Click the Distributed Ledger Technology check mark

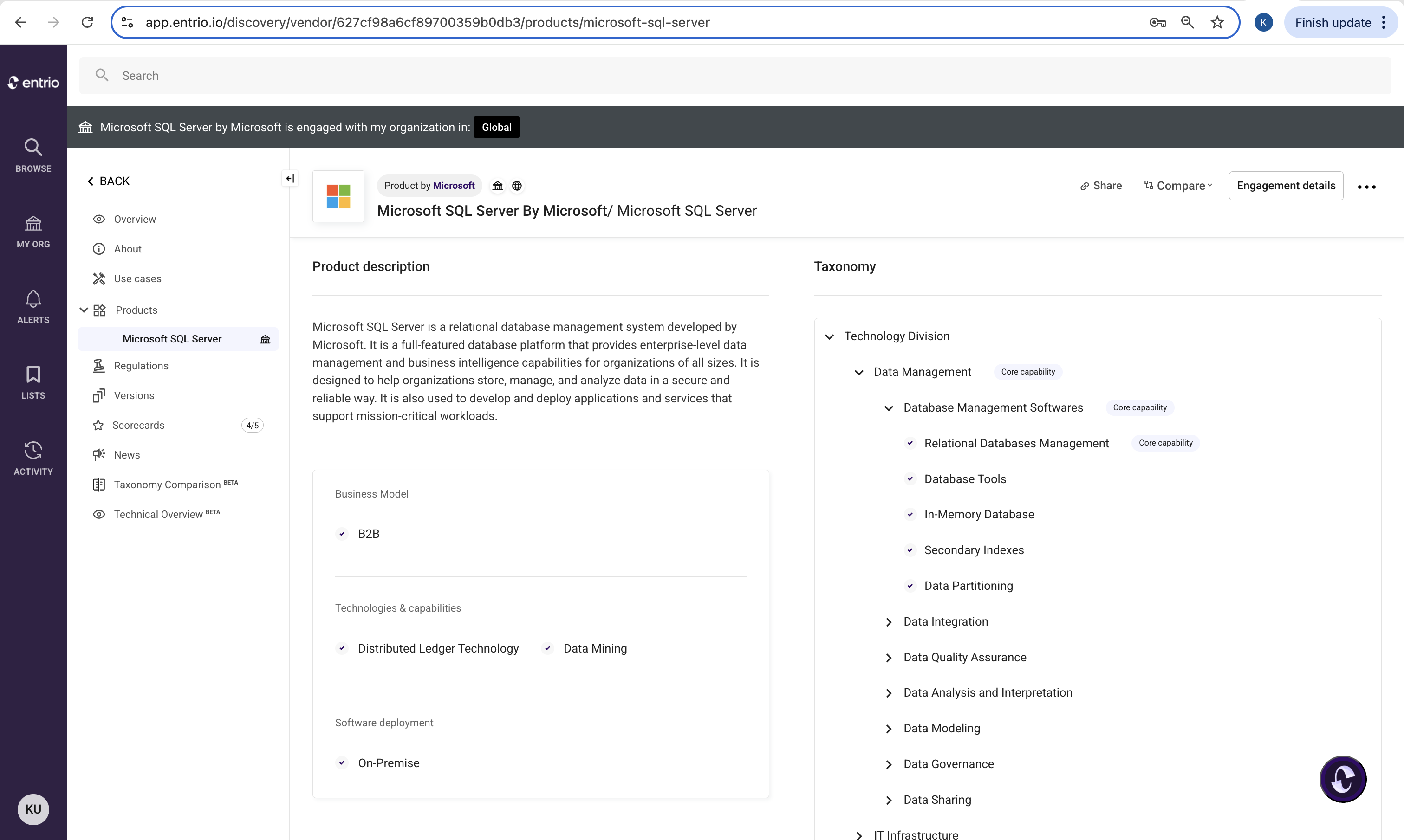pyautogui.click(x=342, y=648)
